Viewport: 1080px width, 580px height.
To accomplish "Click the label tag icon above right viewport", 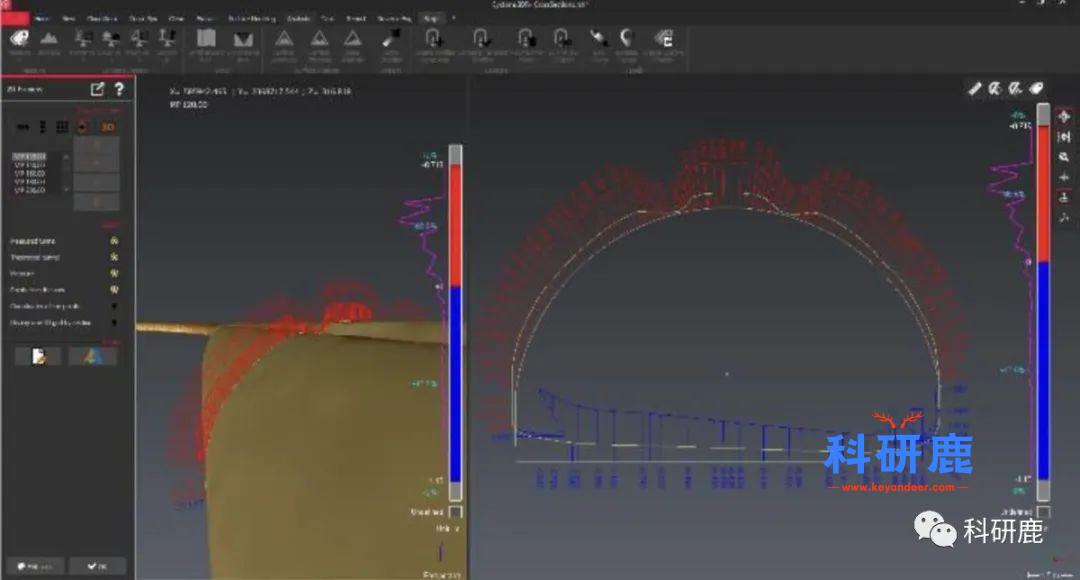I will point(1037,88).
